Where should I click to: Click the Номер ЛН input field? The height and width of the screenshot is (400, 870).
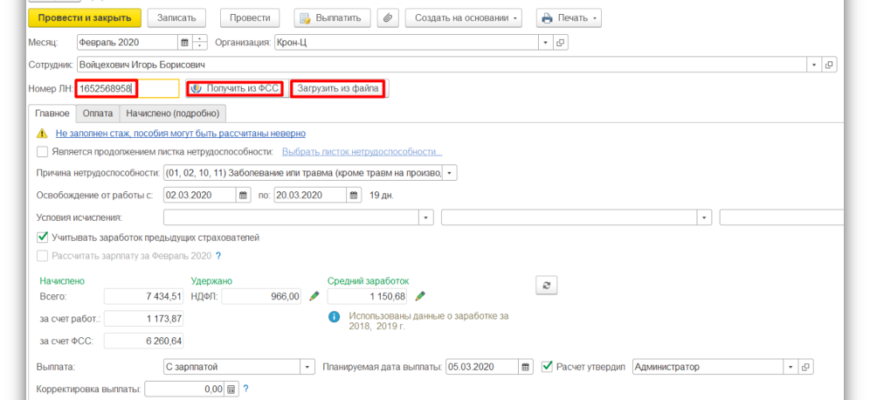click(x=128, y=89)
